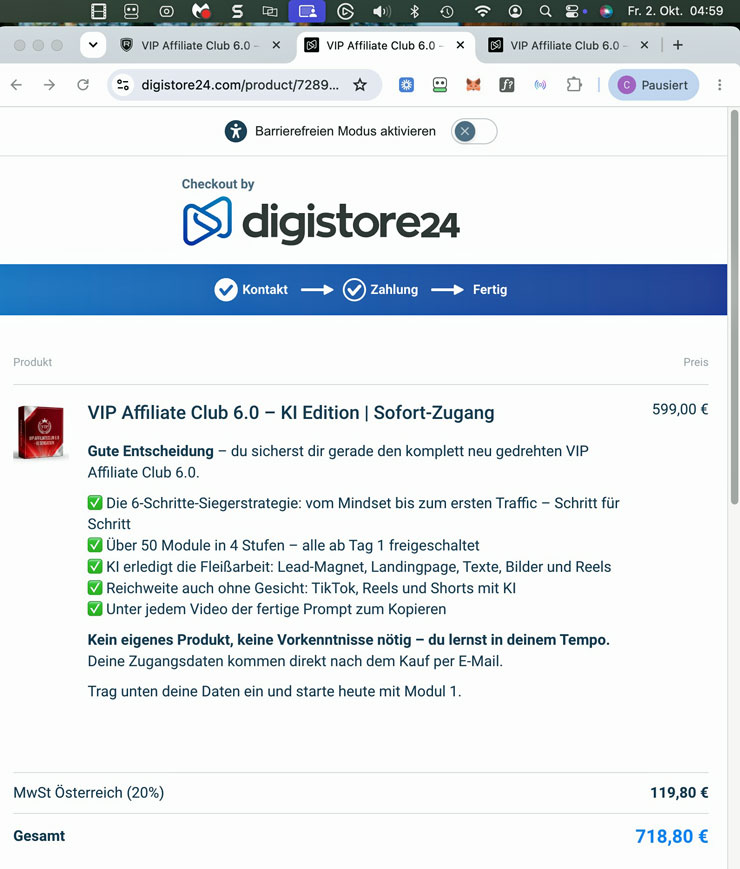
Task: Open the menu bar date and time
Action: click(675, 11)
